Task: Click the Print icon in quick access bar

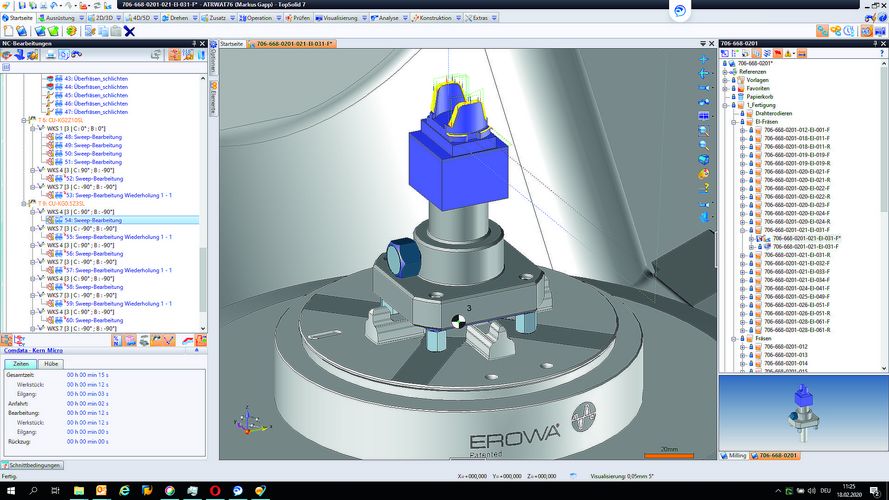Action: (x=43, y=5)
